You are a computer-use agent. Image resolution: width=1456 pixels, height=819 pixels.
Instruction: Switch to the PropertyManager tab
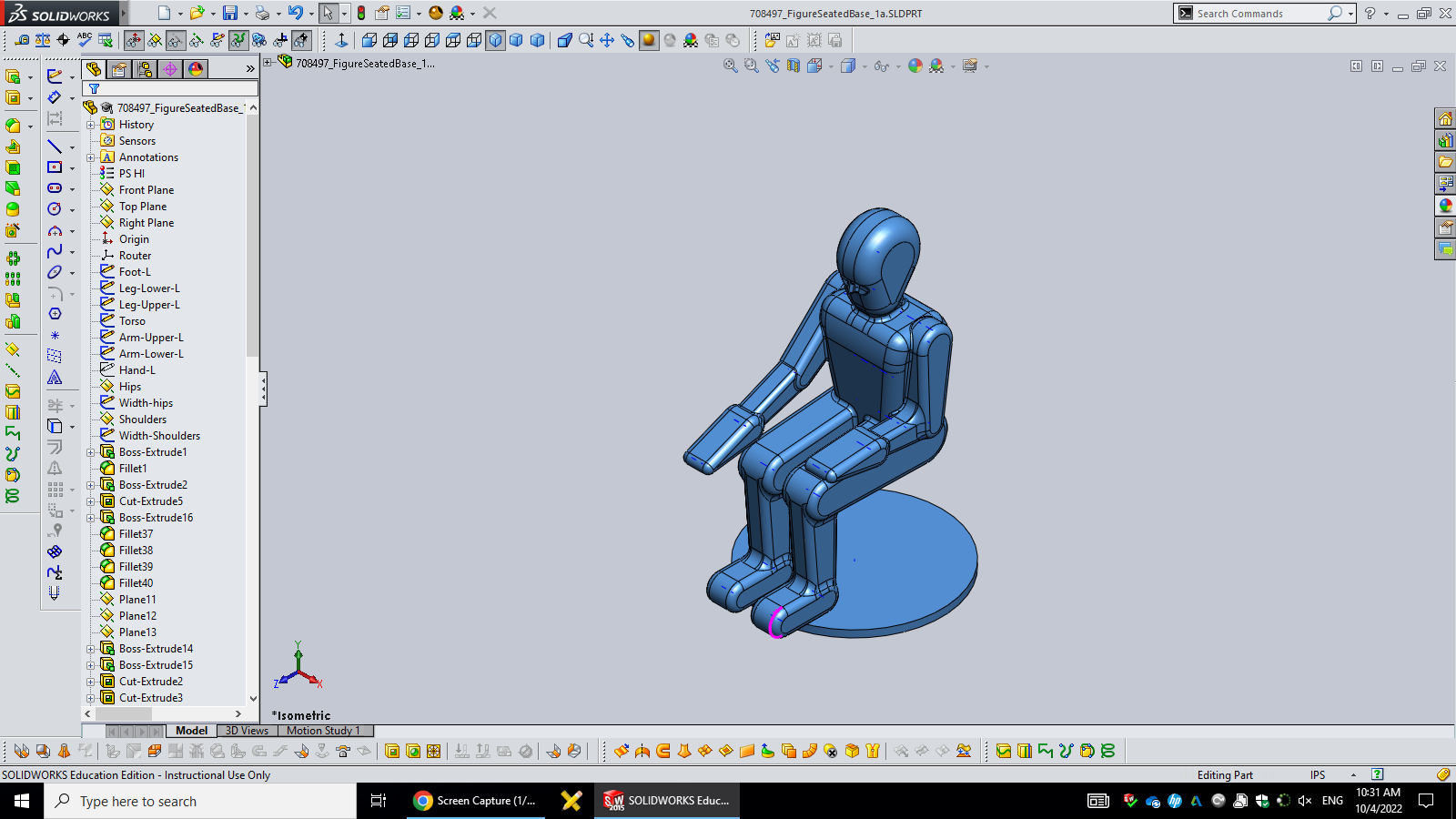pos(119,69)
